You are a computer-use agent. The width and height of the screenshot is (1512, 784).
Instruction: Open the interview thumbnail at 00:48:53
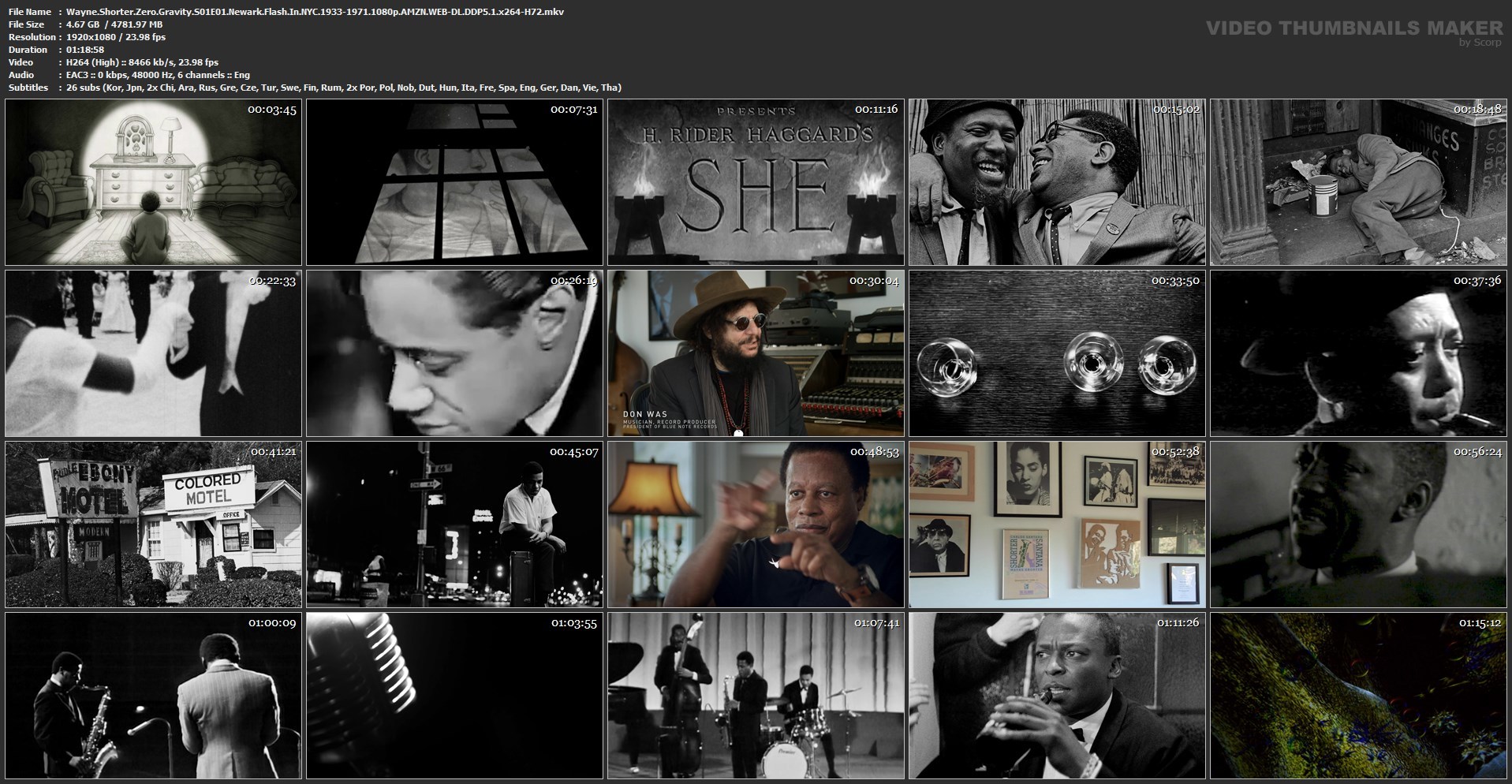756,525
